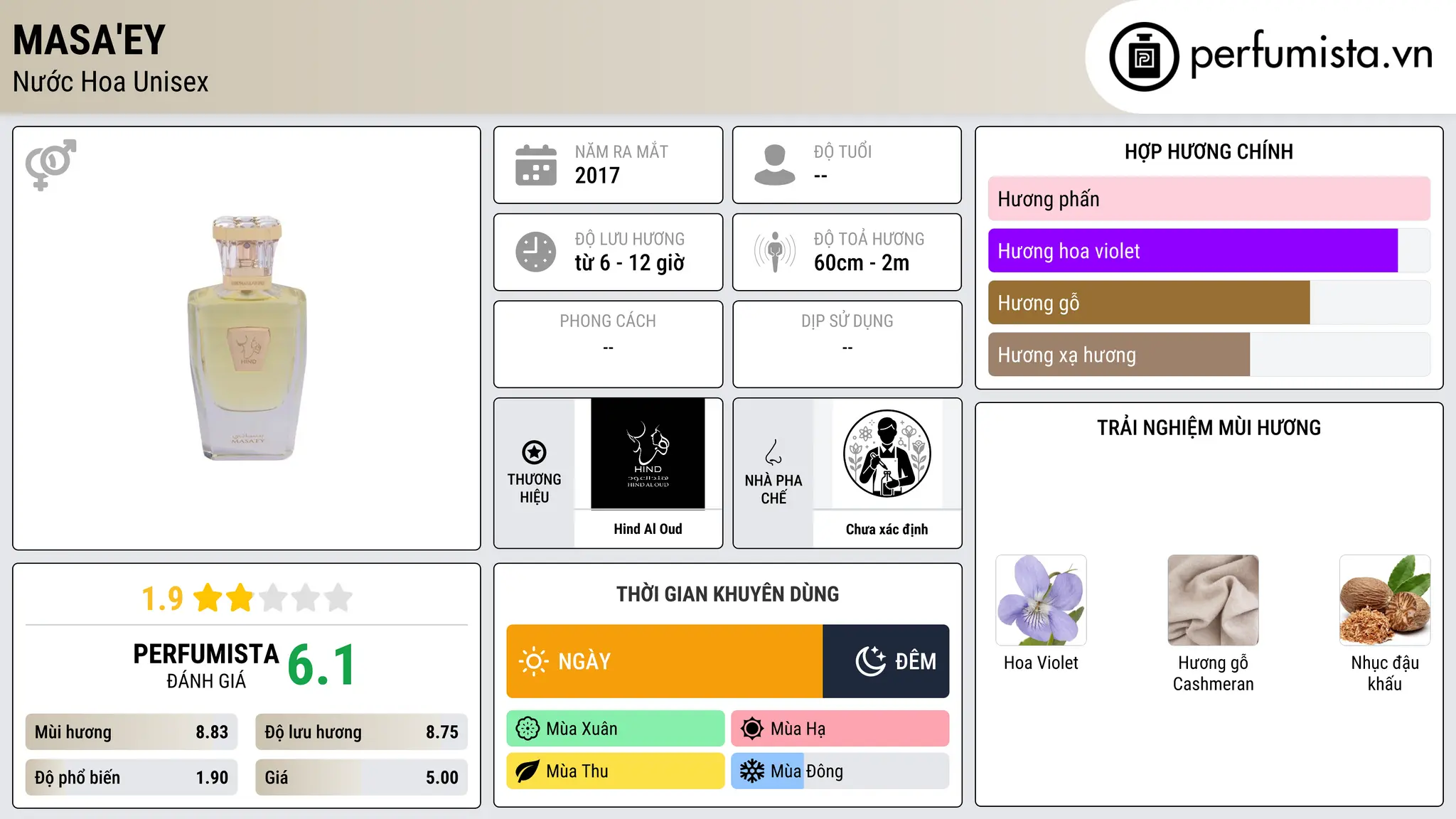Click the first gold rating star
Screen dimensions: 1456x819
point(208,598)
